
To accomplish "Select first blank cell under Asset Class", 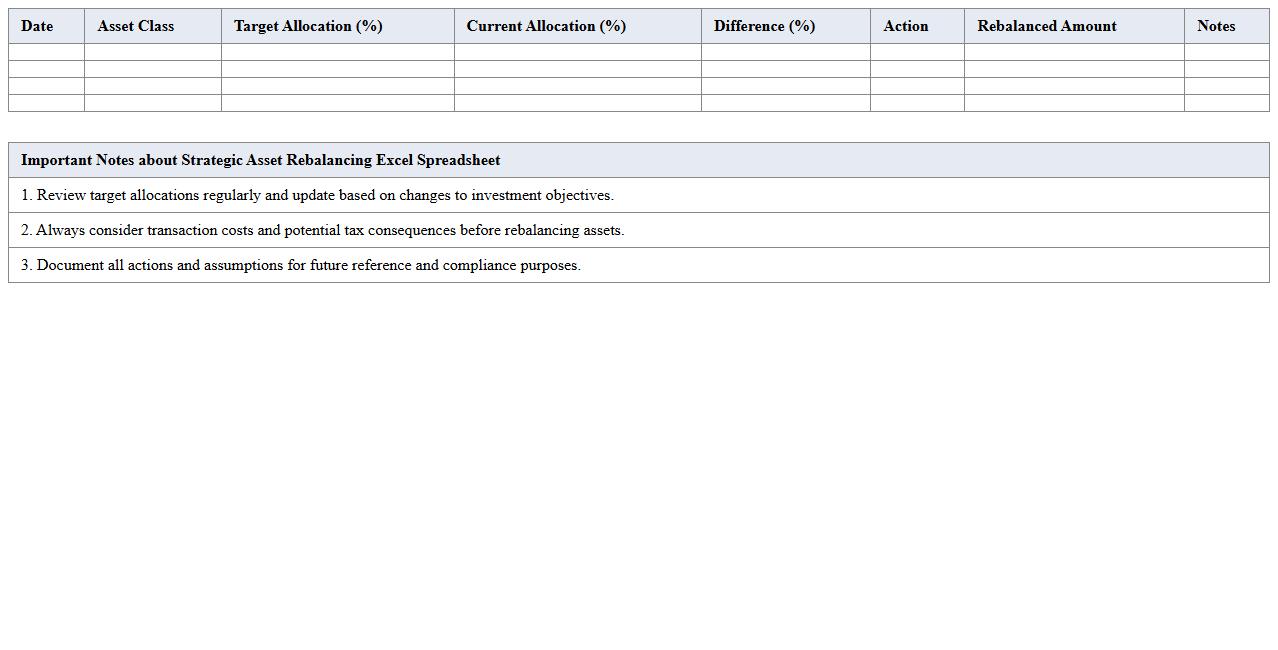I will (x=152, y=52).
